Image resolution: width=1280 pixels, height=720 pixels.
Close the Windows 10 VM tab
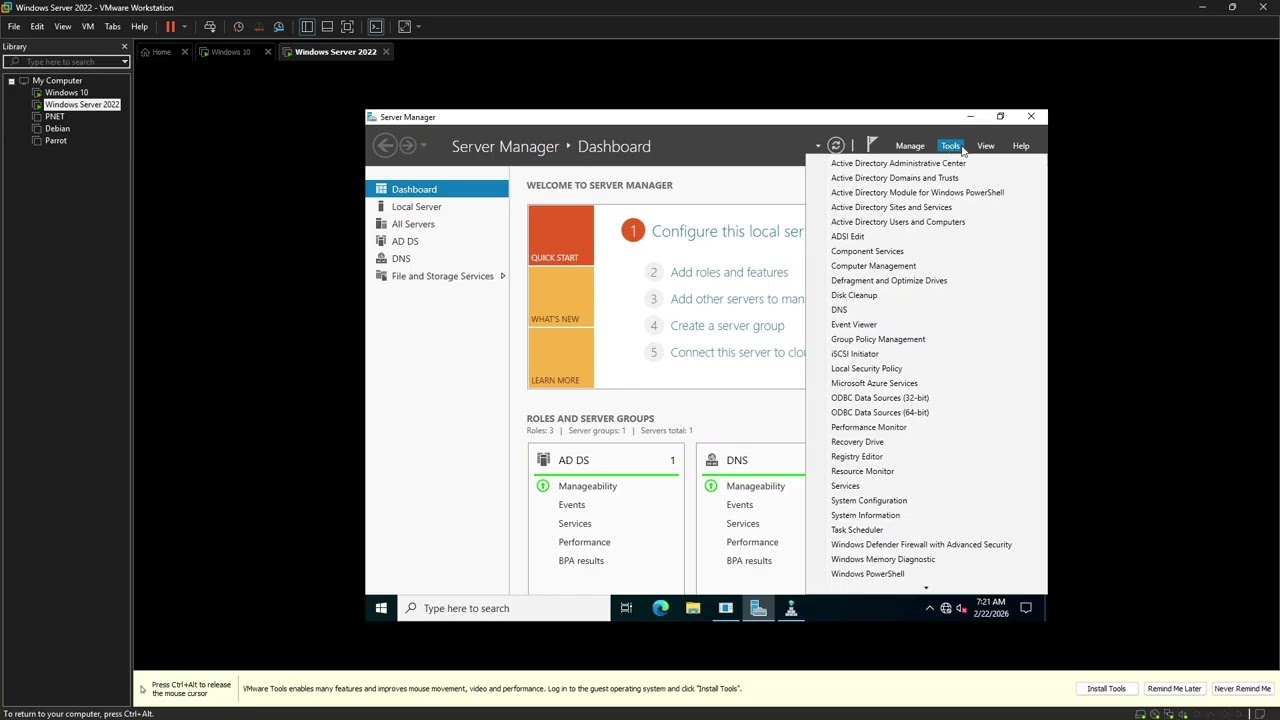[x=268, y=52]
